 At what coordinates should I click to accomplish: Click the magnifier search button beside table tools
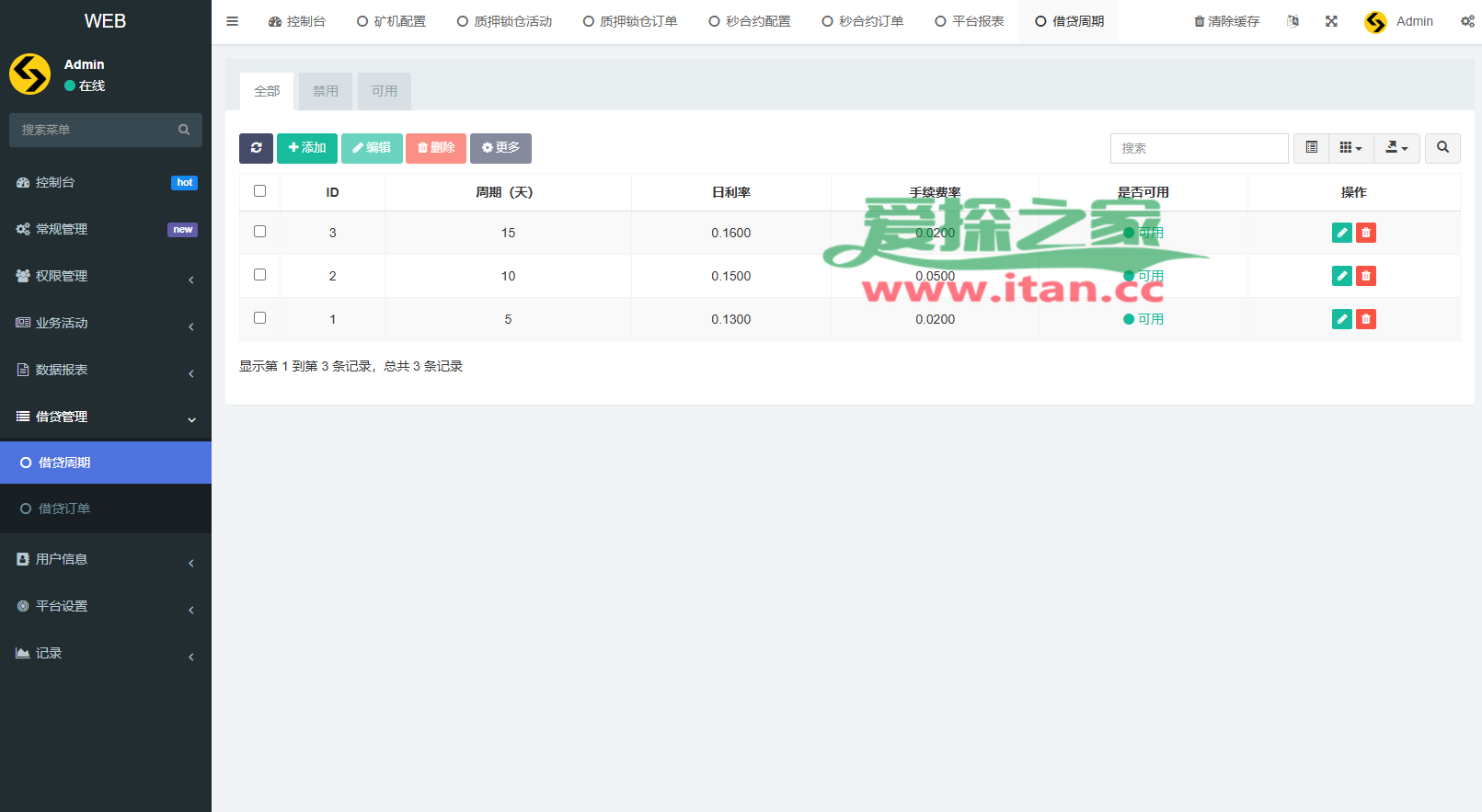coord(1442,148)
